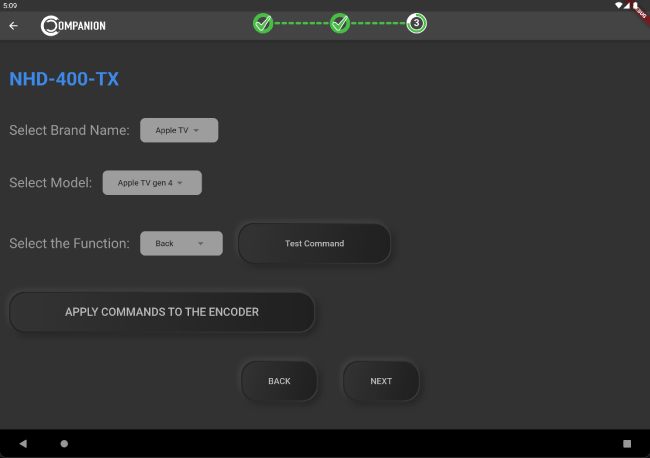Open the Apple TV gen 4 model dropdown

tap(152, 183)
